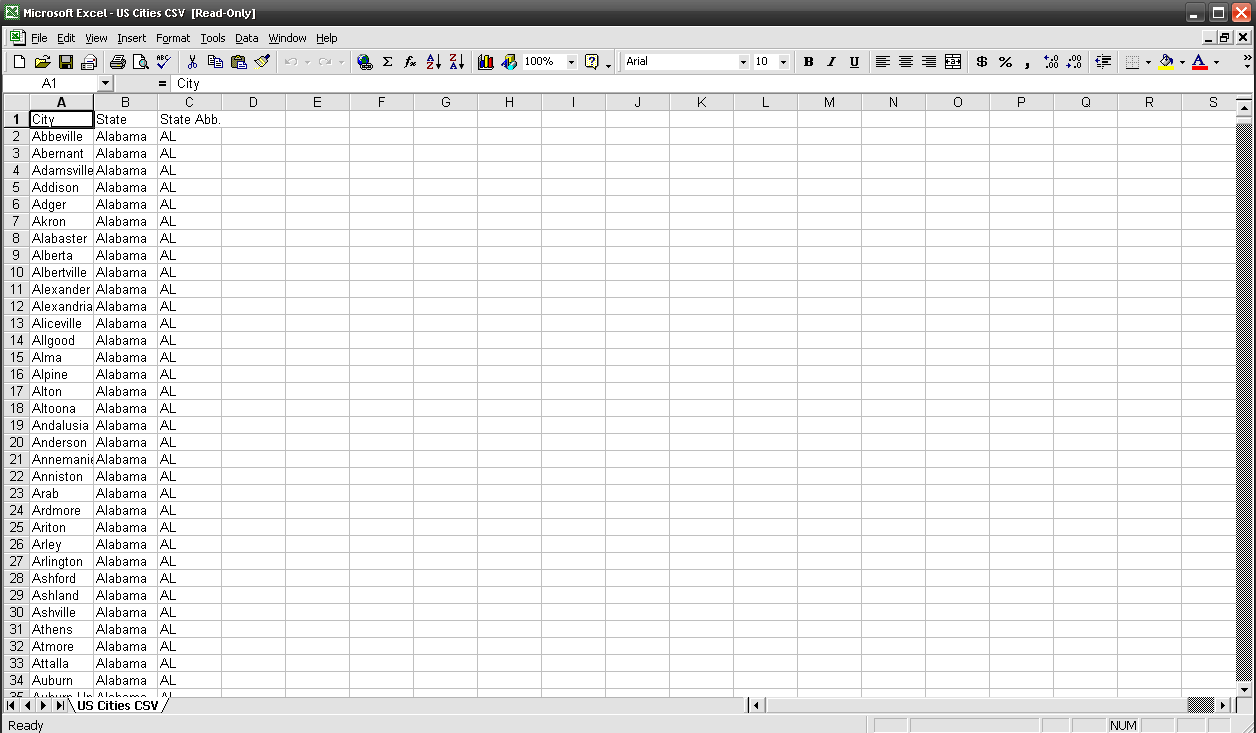The image size is (1256, 733).
Task: Open the Data menu
Action: click(247, 38)
